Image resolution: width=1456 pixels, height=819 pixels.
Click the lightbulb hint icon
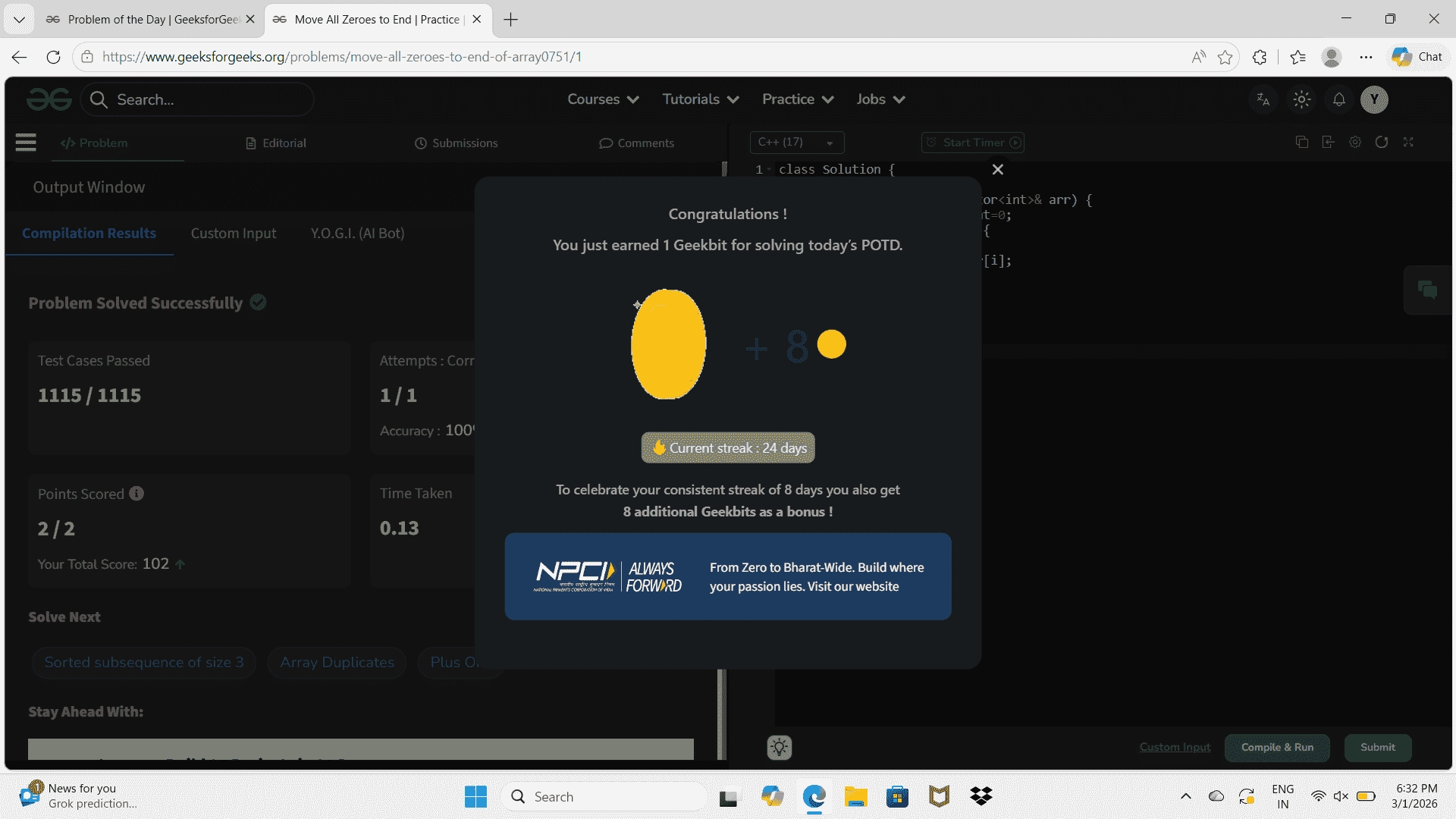[x=780, y=748]
